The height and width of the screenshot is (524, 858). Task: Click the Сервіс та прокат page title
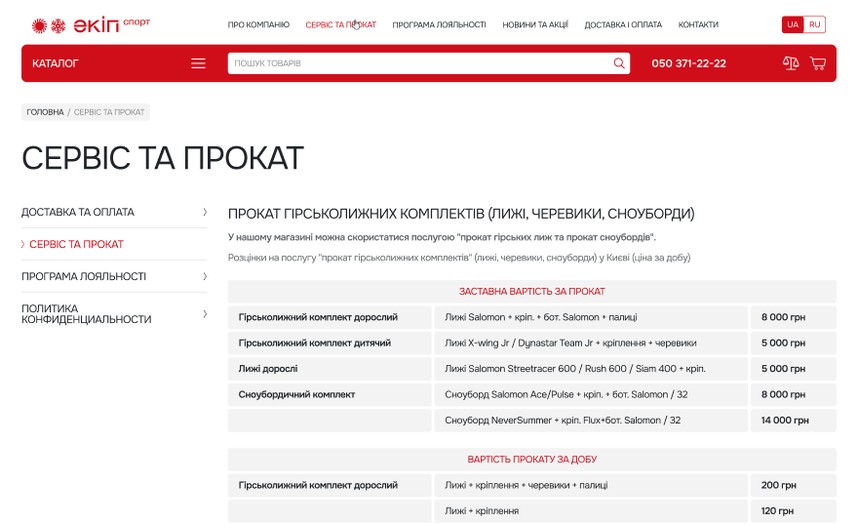[163, 158]
